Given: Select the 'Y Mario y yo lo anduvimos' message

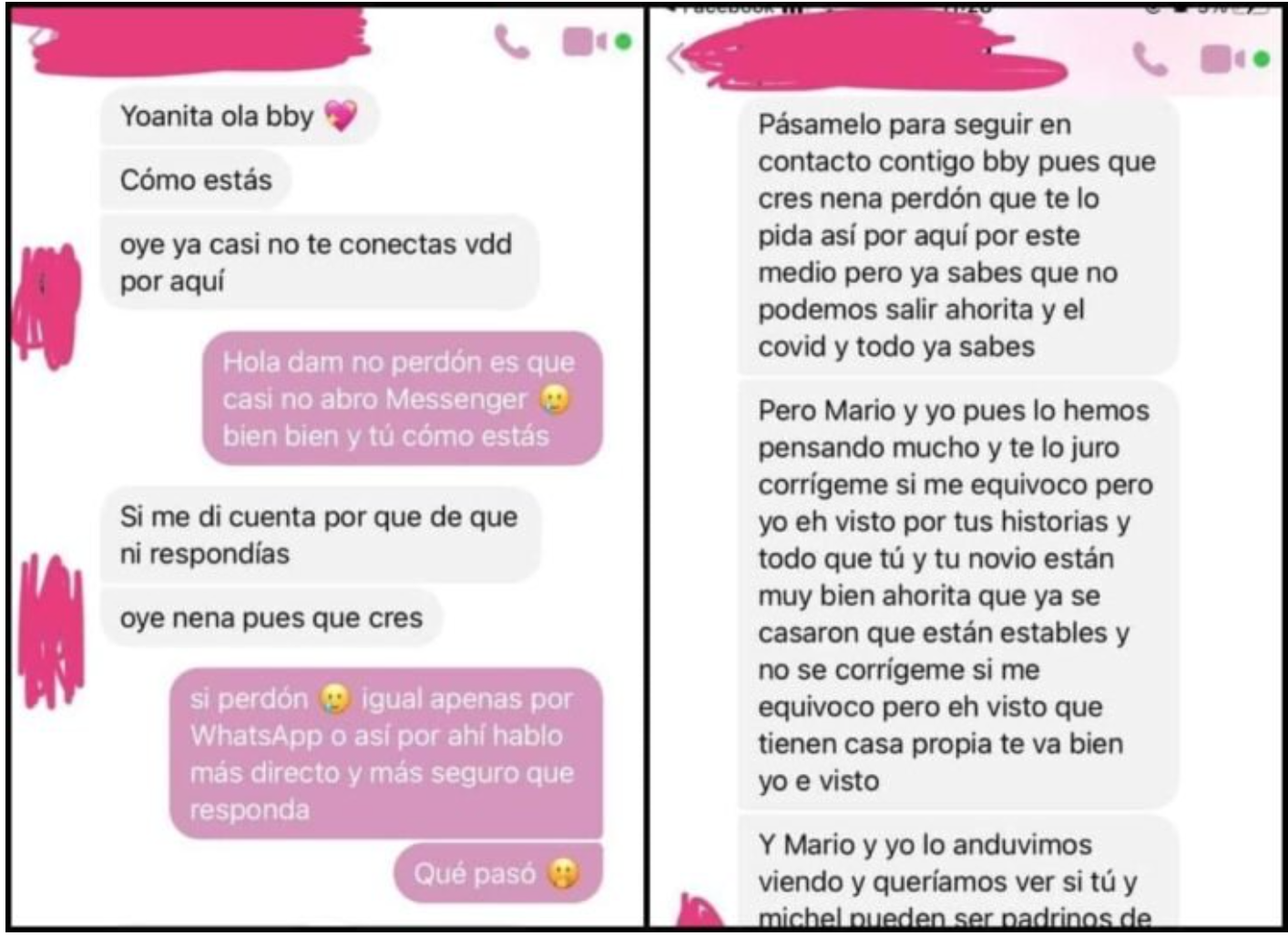Looking at the screenshot, I should click(x=957, y=872).
